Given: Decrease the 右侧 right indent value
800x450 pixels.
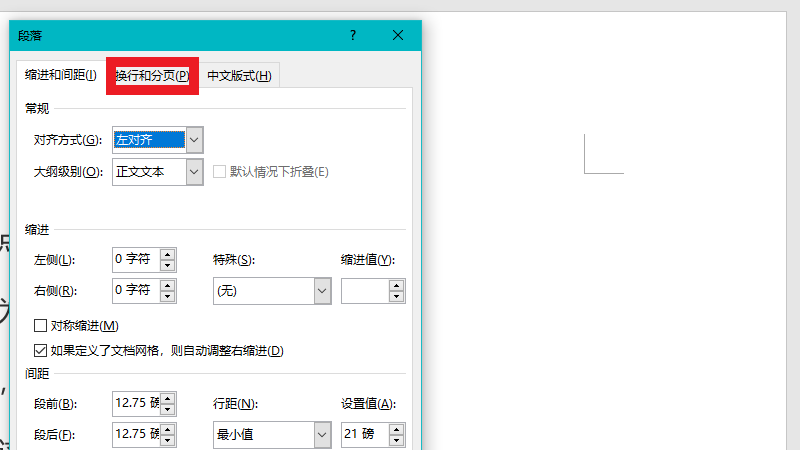Looking at the screenshot, I should [168, 297].
